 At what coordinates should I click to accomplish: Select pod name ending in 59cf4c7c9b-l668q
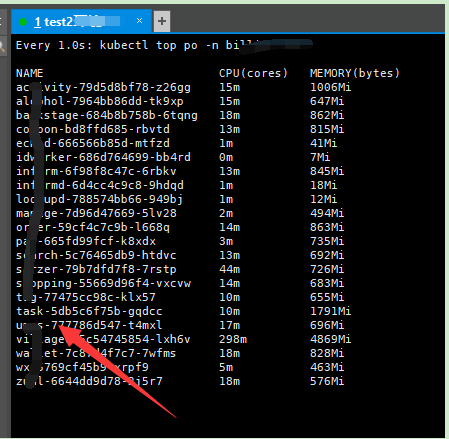click(x=93, y=227)
